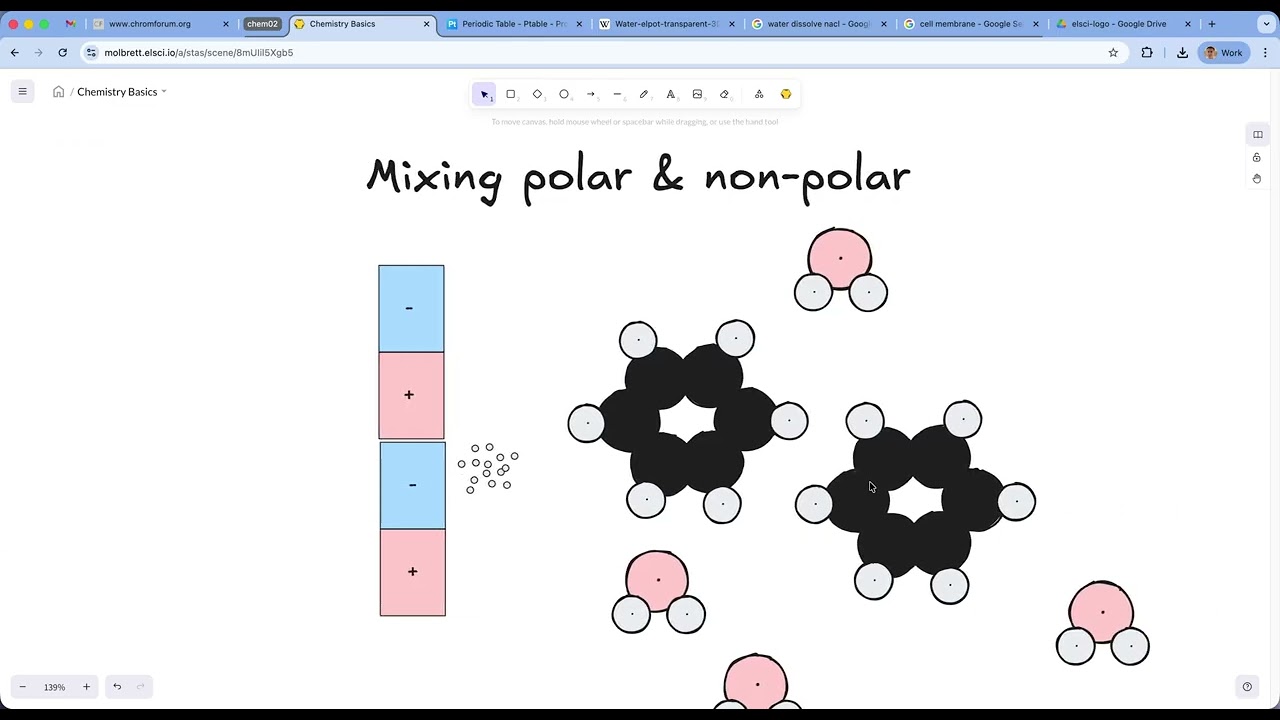
Task: Click the redo arrow button
Action: point(141,687)
